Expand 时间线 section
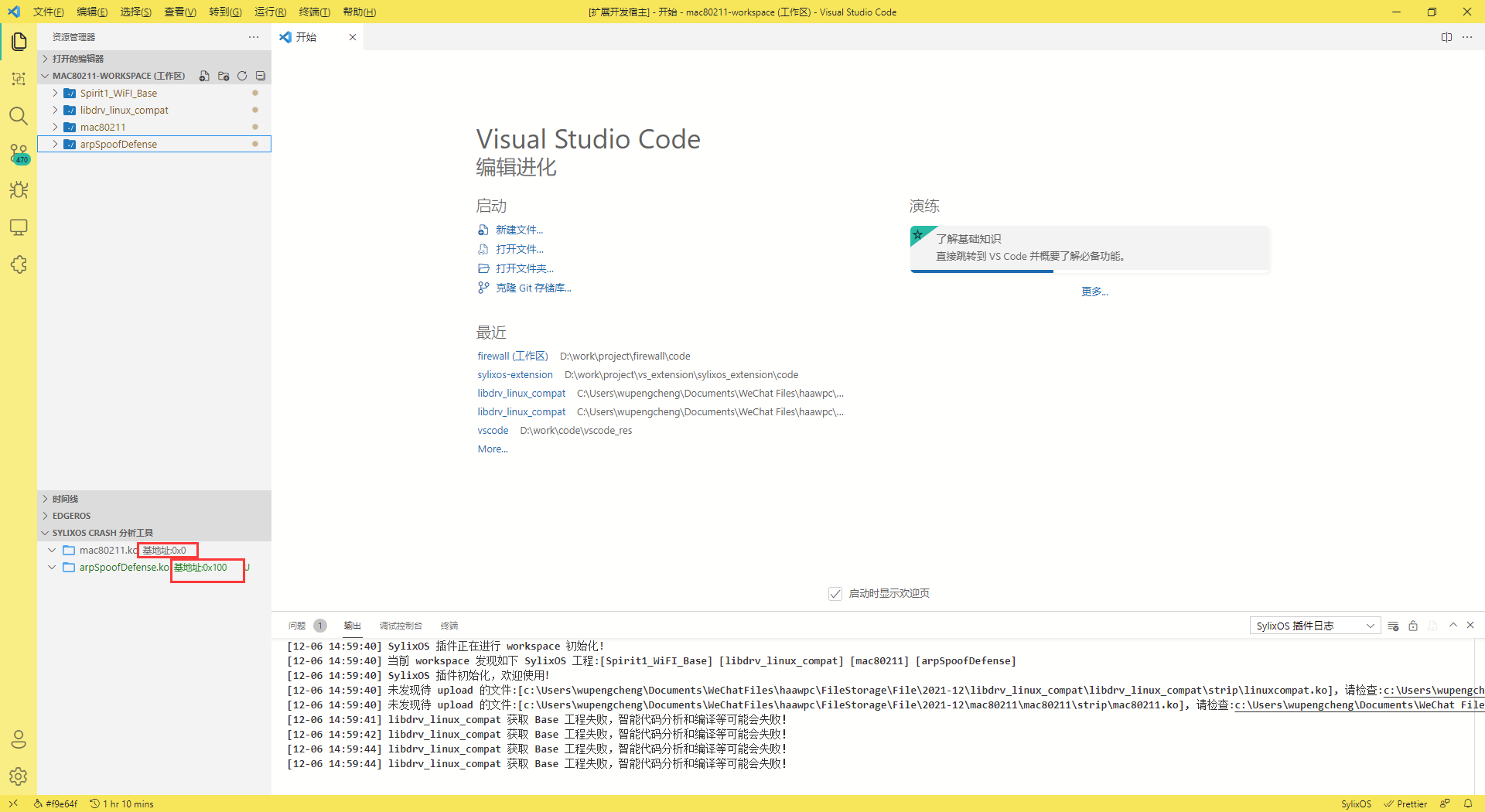 click(x=155, y=499)
